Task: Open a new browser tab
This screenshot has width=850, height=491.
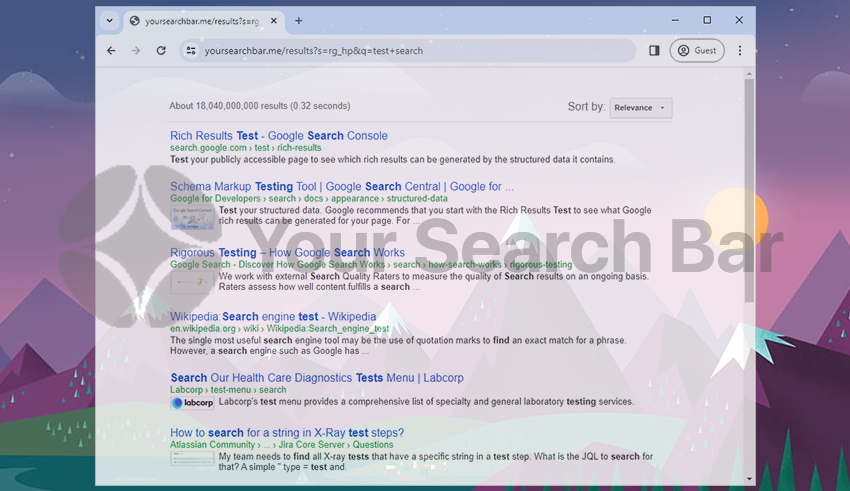Action: [x=299, y=21]
